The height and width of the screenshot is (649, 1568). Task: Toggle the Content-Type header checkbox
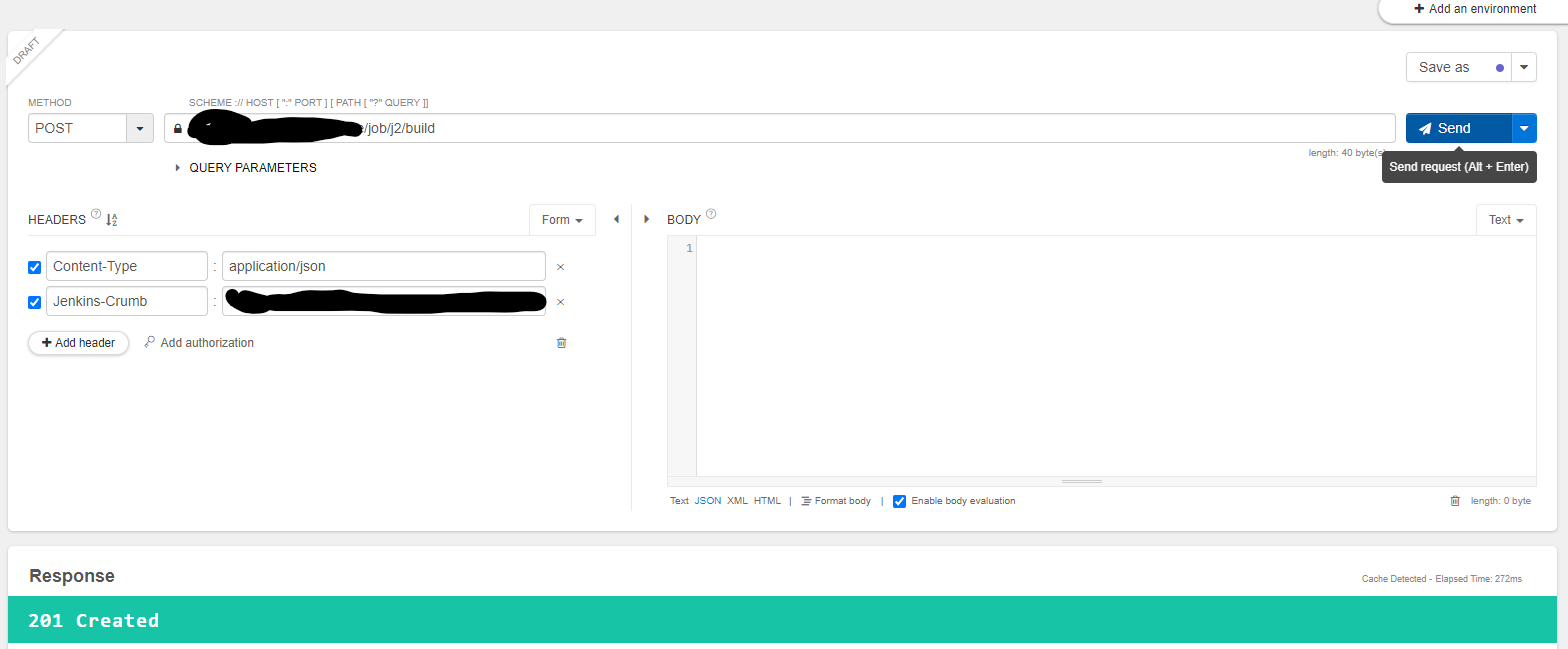(35, 267)
